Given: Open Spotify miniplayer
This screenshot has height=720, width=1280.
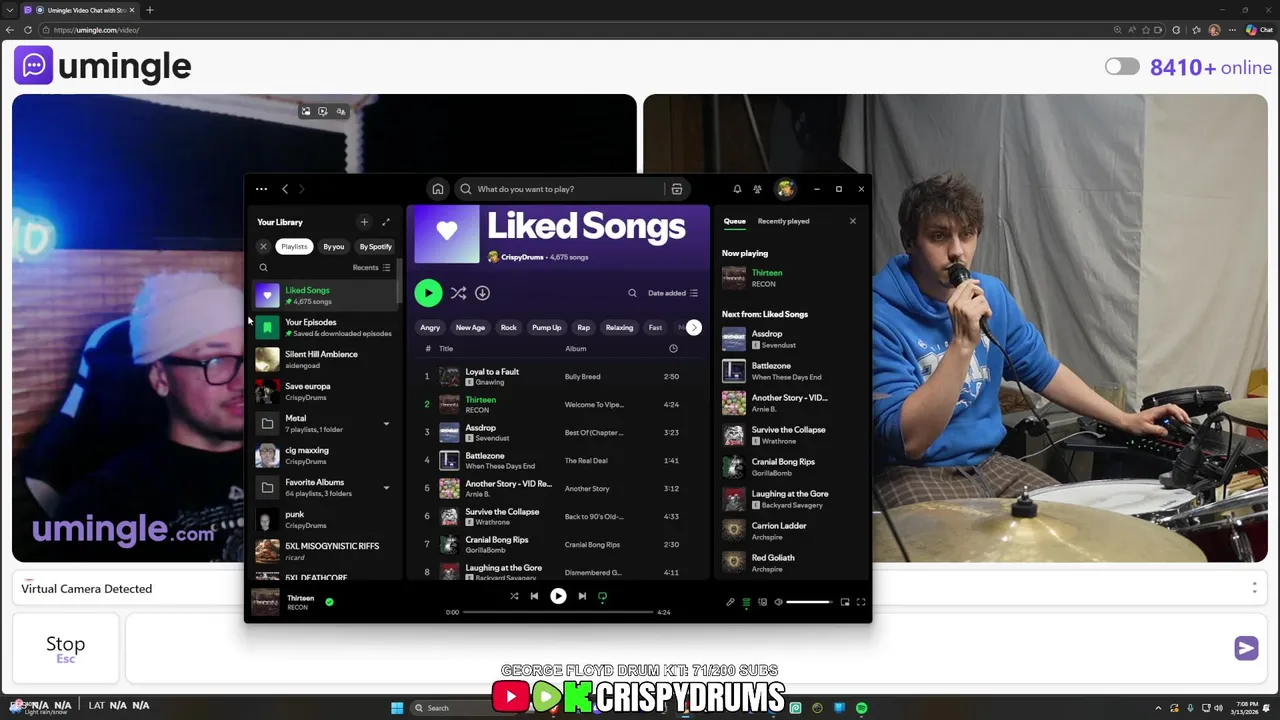Looking at the screenshot, I should point(845,602).
